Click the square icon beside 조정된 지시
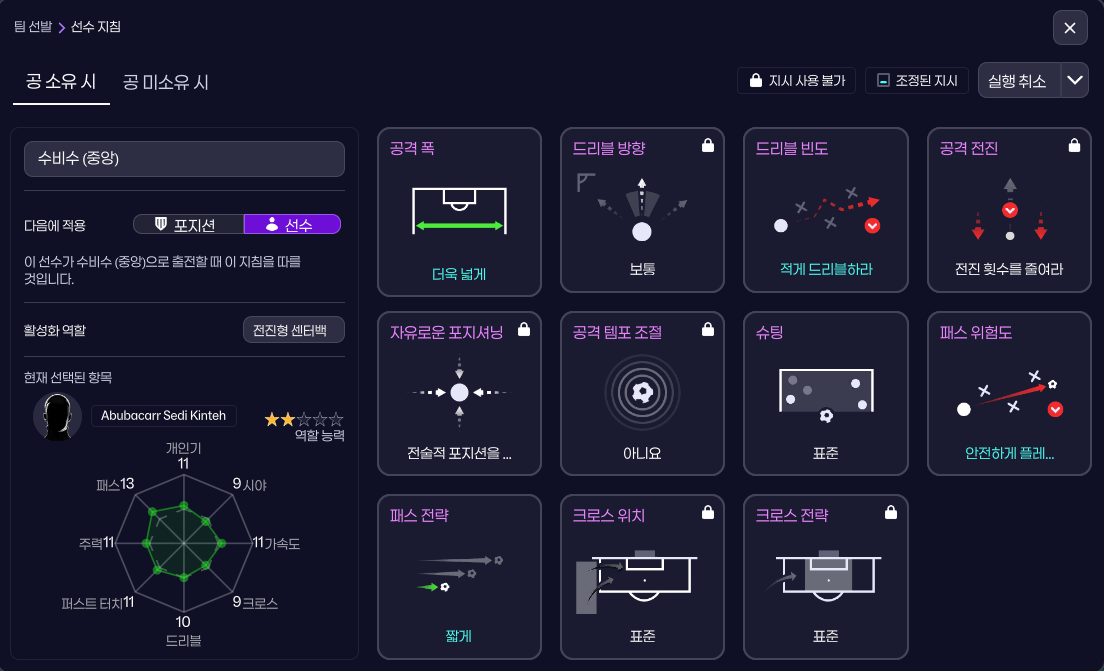1104x671 pixels. click(882, 81)
